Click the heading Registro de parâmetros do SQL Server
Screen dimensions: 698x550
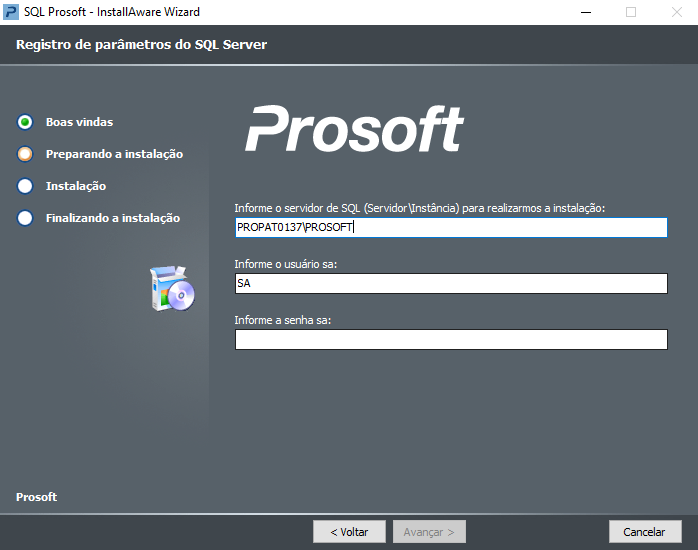tap(142, 44)
